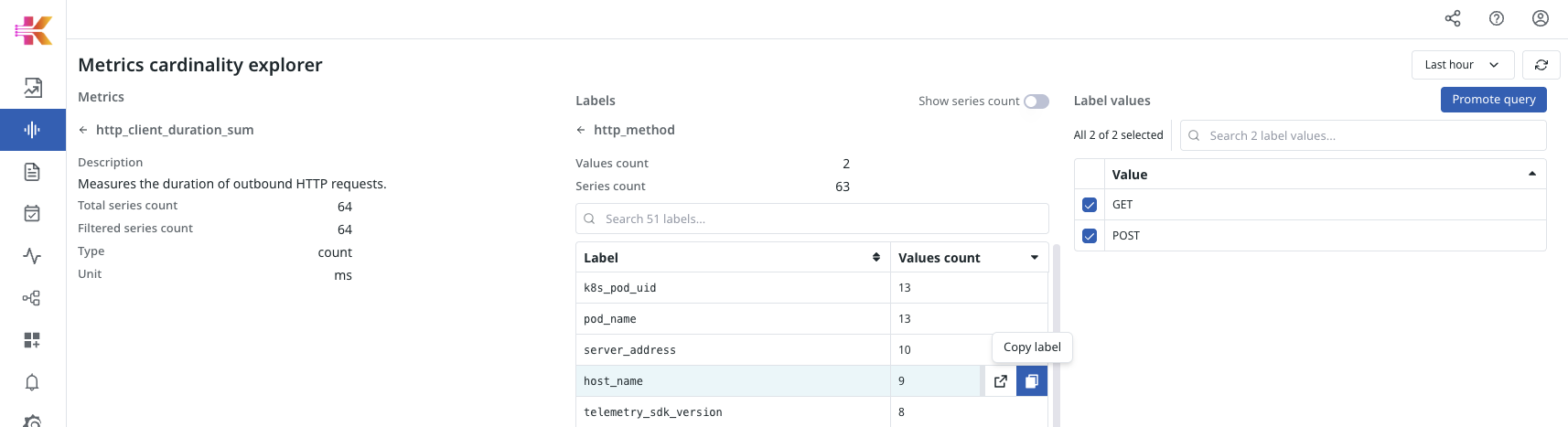
Task: Open host_name label via external link icon
Action: 1000,381
